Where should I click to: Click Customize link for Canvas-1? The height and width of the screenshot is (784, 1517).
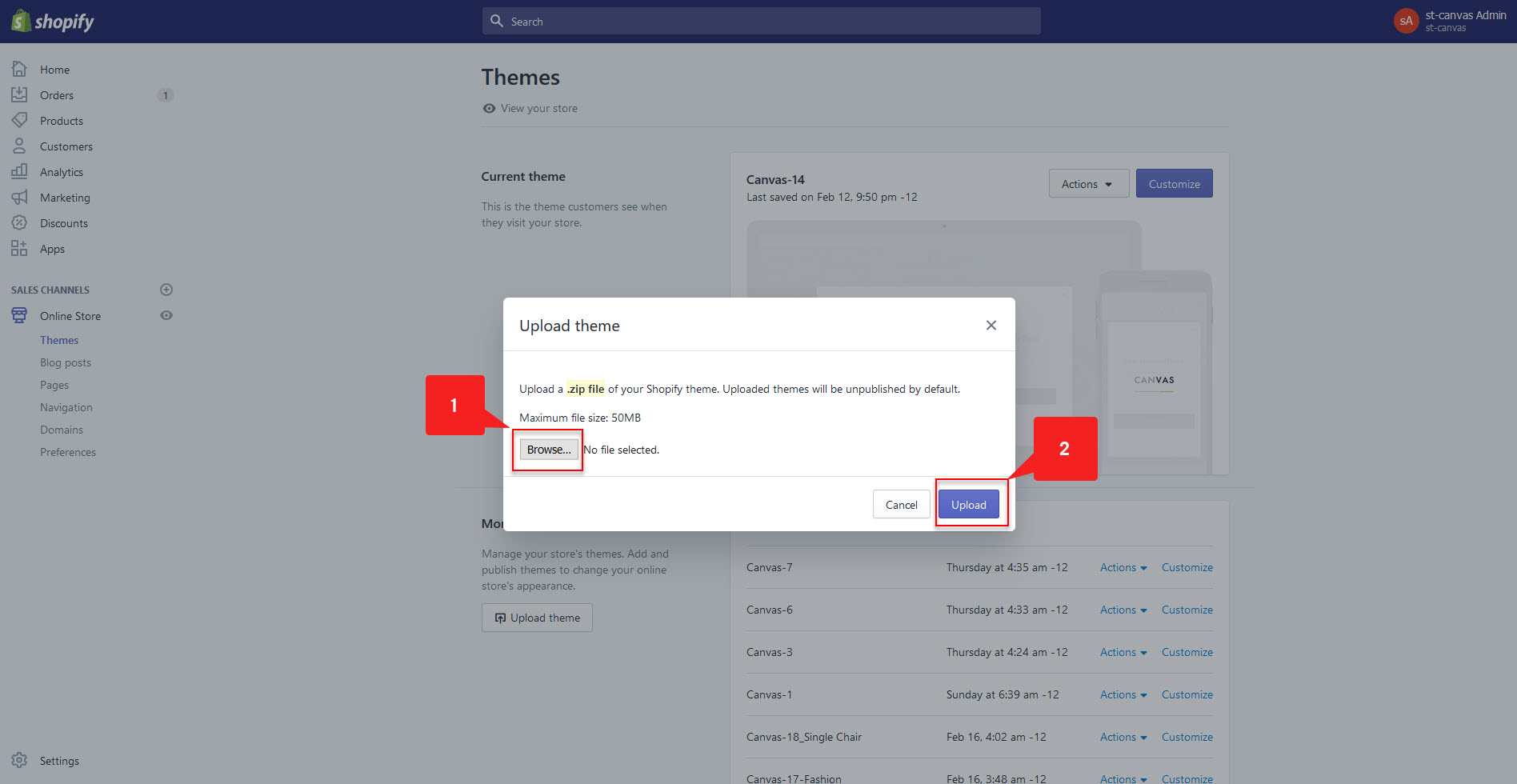point(1187,694)
